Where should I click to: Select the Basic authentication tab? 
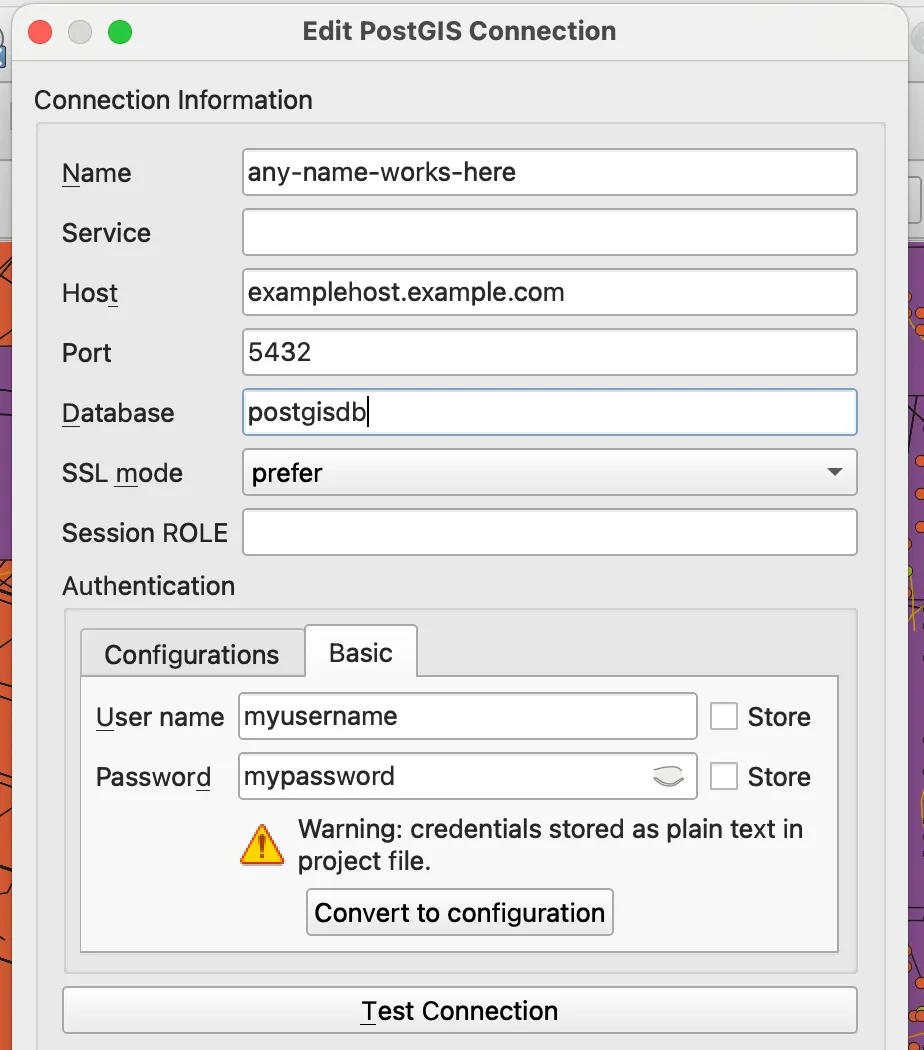pyautogui.click(x=361, y=652)
